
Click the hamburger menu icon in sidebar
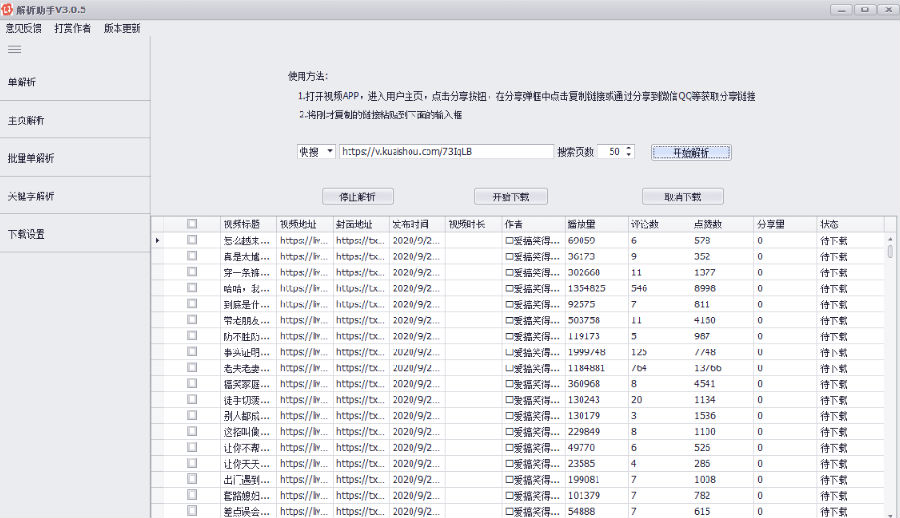[x=14, y=50]
